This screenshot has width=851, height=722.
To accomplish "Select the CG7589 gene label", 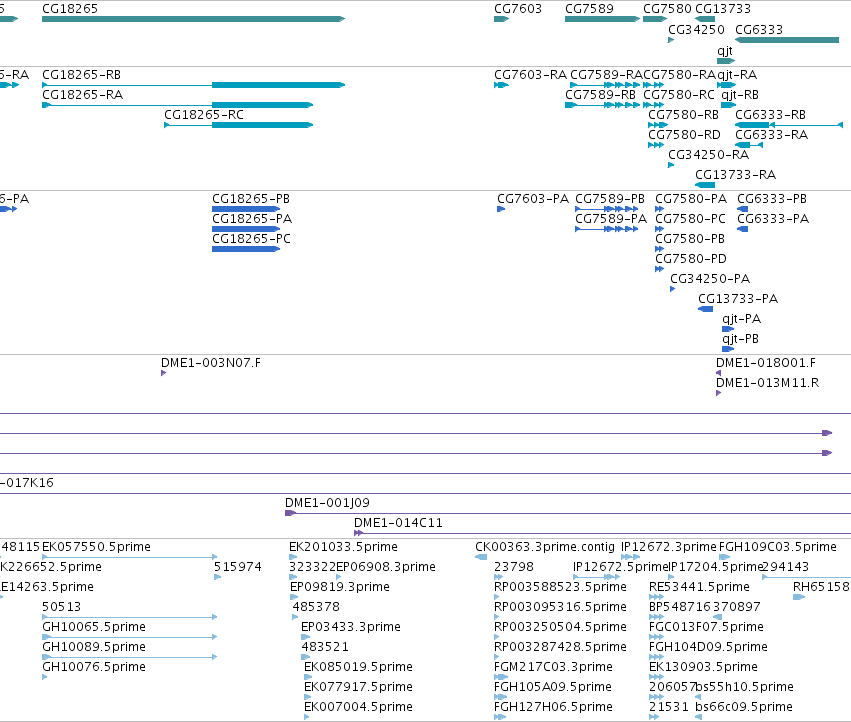I will click(x=589, y=9).
